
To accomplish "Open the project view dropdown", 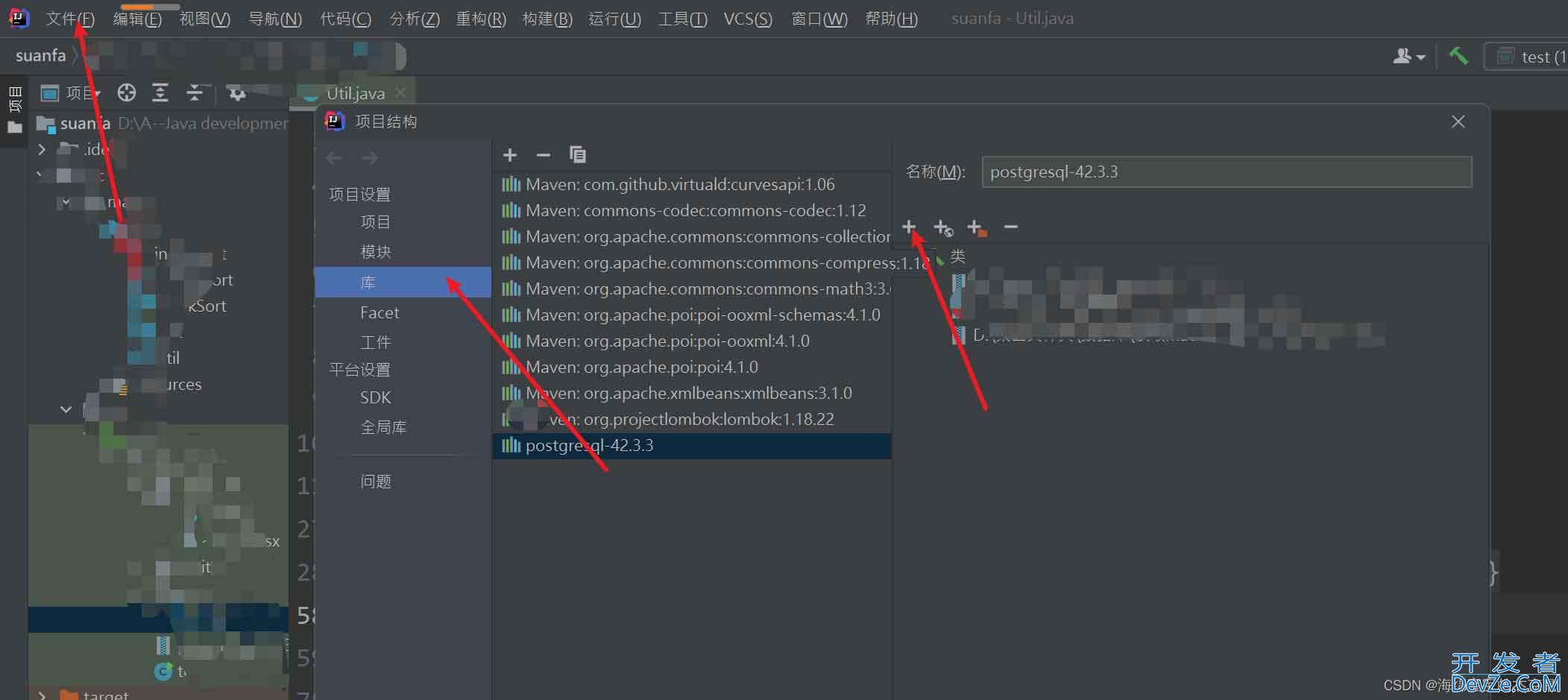I will point(71,93).
